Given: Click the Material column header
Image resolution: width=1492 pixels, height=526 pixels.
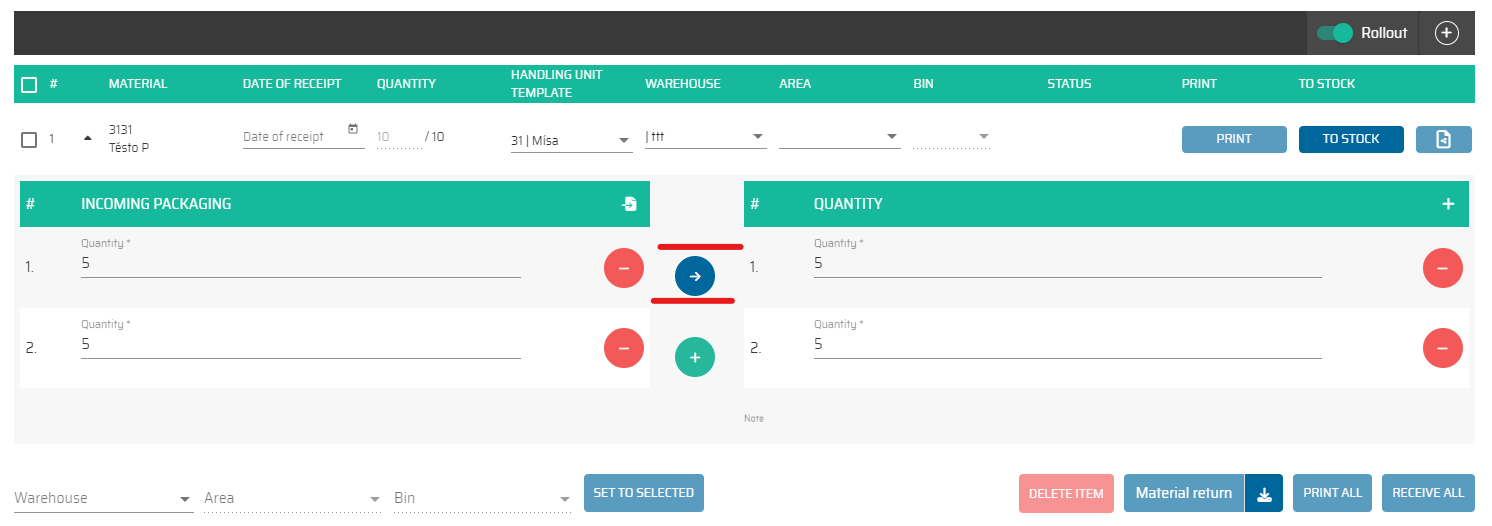Looking at the screenshot, I should click(138, 84).
